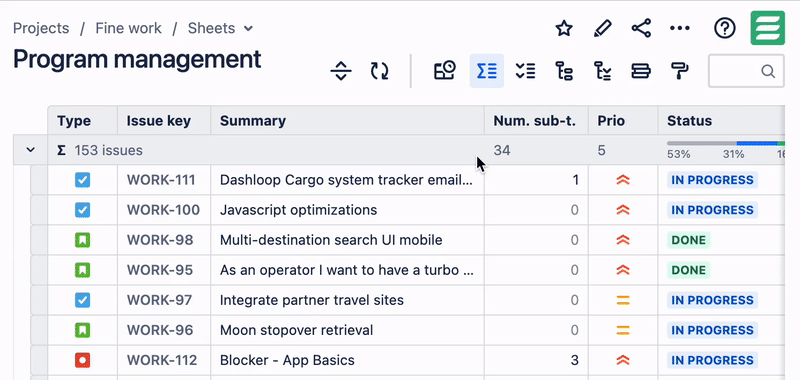
Task: Open issue WORK-100
Action: click(x=163, y=210)
